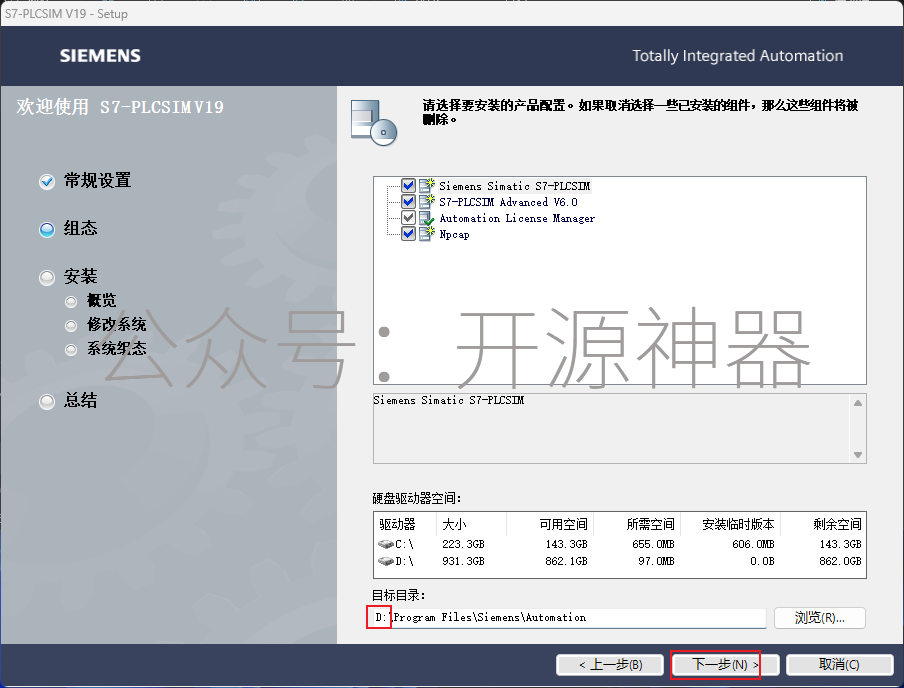Click the small bullet next to 系统组态
Viewport: 904px width, 688px height.
(x=71, y=349)
